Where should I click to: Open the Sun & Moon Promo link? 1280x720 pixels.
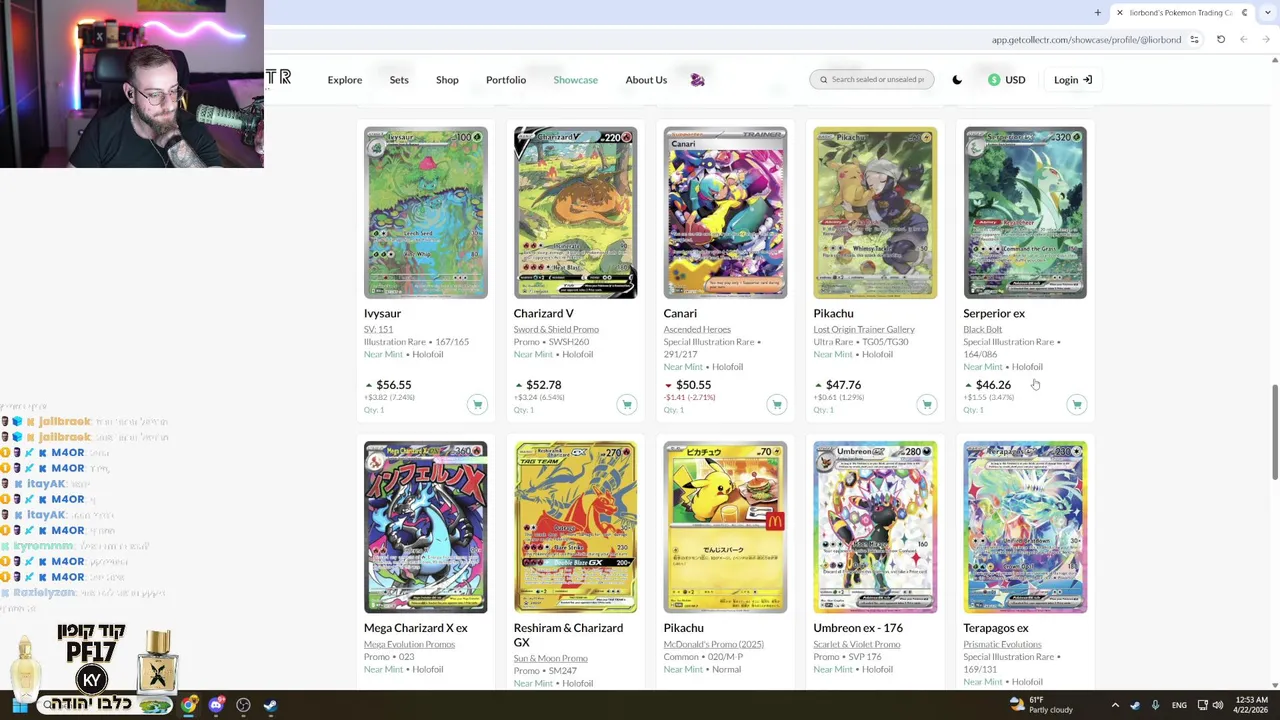tap(550, 659)
